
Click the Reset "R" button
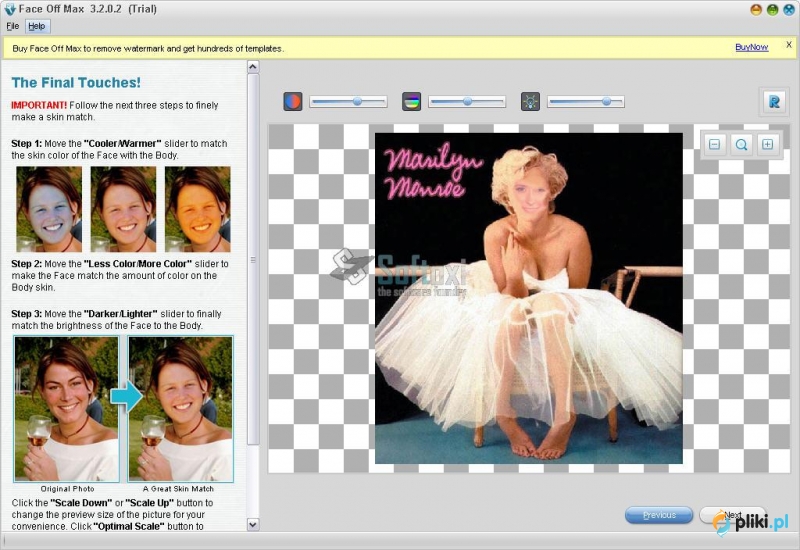tap(773, 102)
